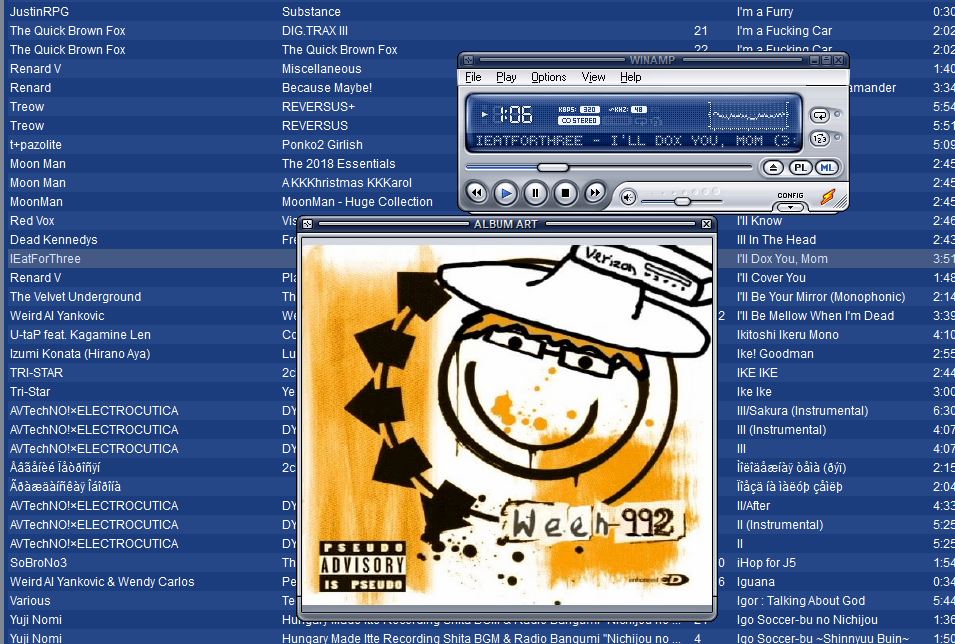The image size is (955, 644).
Task: Select album DIG.TRAX III
Action: [315, 30]
